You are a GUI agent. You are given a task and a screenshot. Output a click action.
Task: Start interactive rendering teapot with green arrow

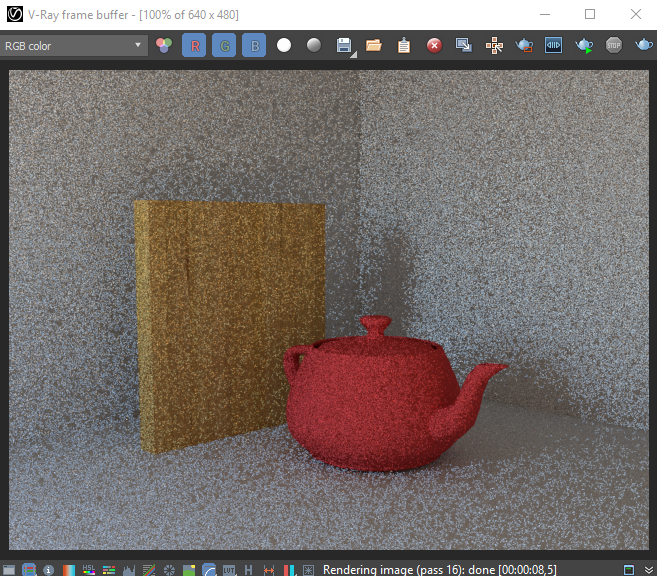584,45
